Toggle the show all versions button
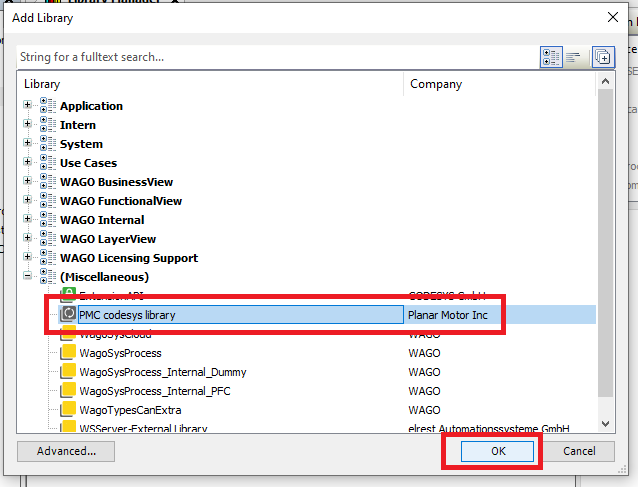The width and height of the screenshot is (638, 487). point(602,57)
